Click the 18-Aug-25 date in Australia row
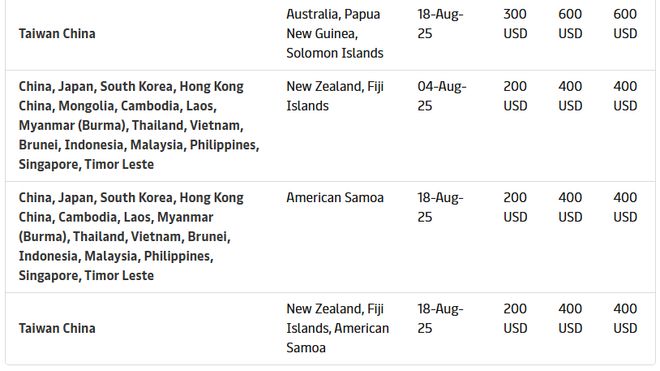The height and width of the screenshot is (371, 660). coord(440,24)
